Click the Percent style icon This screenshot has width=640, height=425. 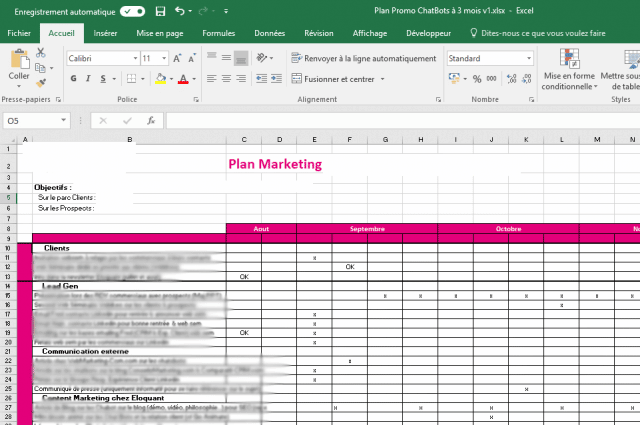[477, 79]
